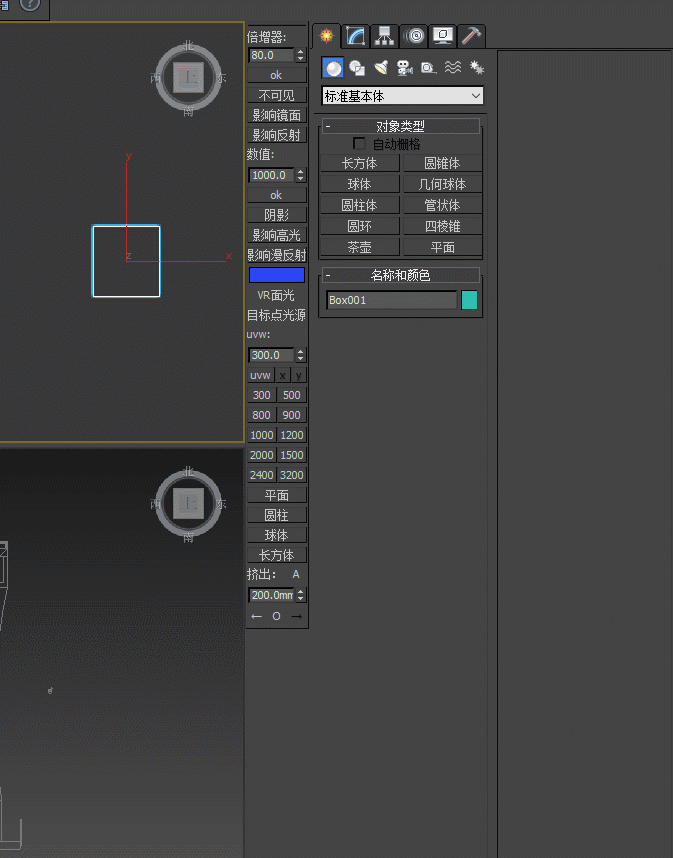The width and height of the screenshot is (673, 858).
Task: Click the 几何球体 button
Action: 442,184
